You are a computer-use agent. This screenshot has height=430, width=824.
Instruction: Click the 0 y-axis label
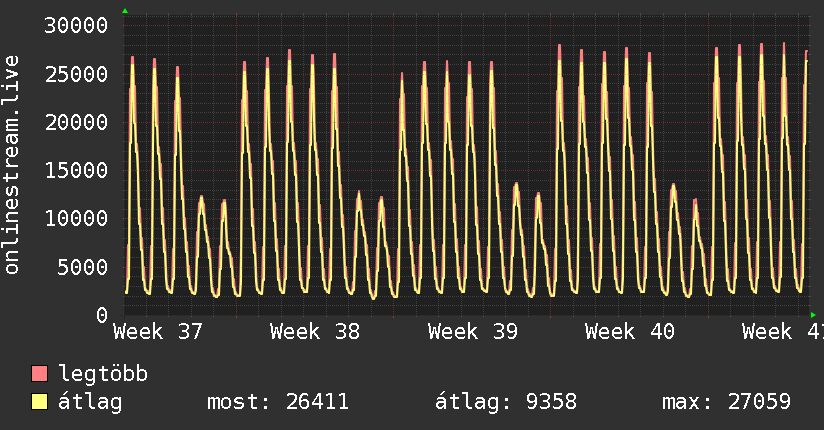102,315
